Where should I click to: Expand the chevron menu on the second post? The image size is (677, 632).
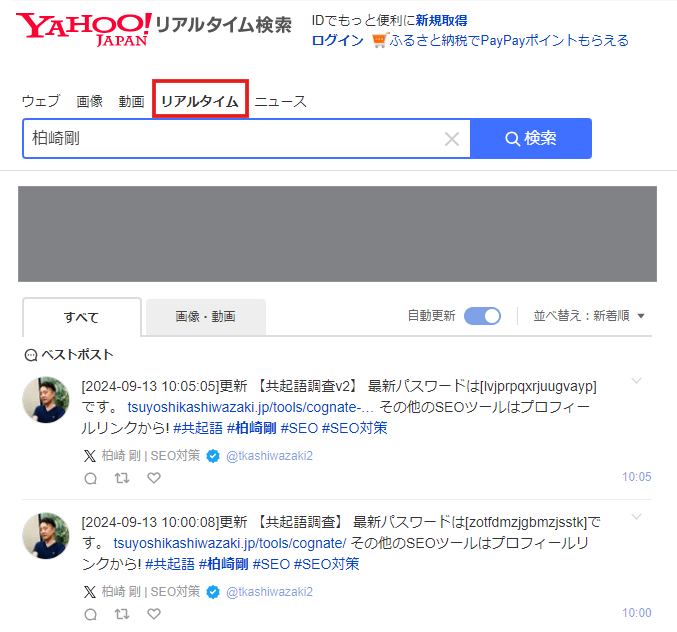pyautogui.click(x=637, y=517)
